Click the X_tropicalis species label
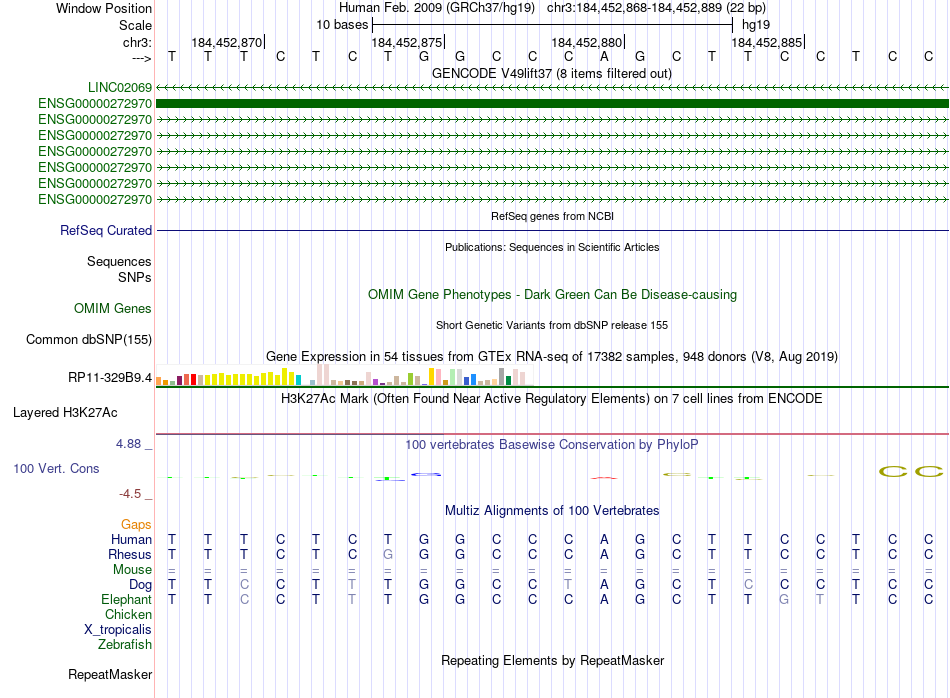The height and width of the screenshot is (698, 950). (118, 630)
